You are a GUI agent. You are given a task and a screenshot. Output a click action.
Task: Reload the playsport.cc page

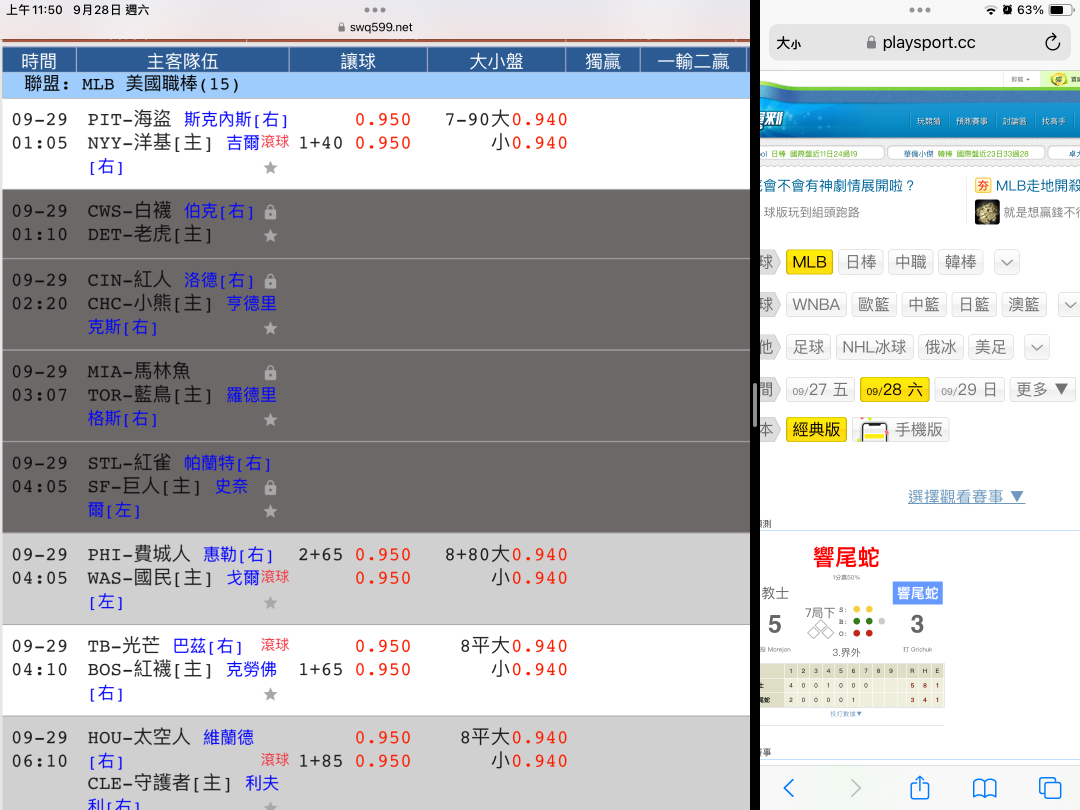coord(1052,43)
